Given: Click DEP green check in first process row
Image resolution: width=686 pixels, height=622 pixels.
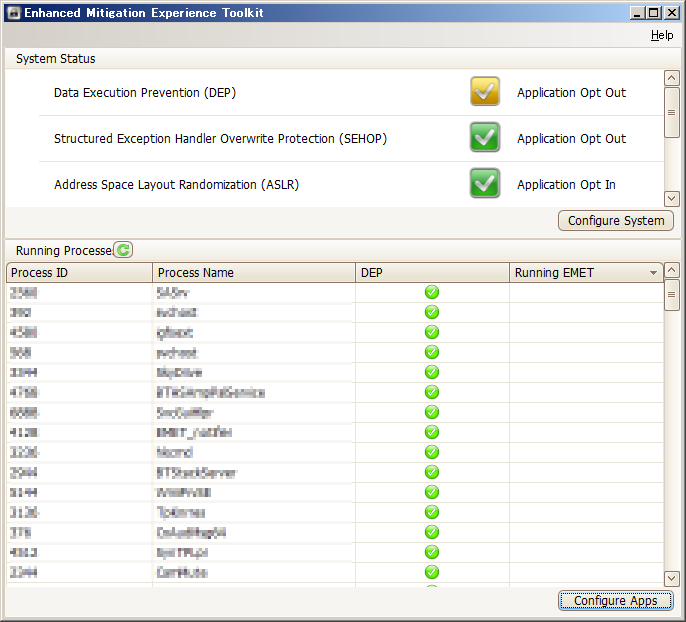Looking at the screenshot, I should [432, 292].
